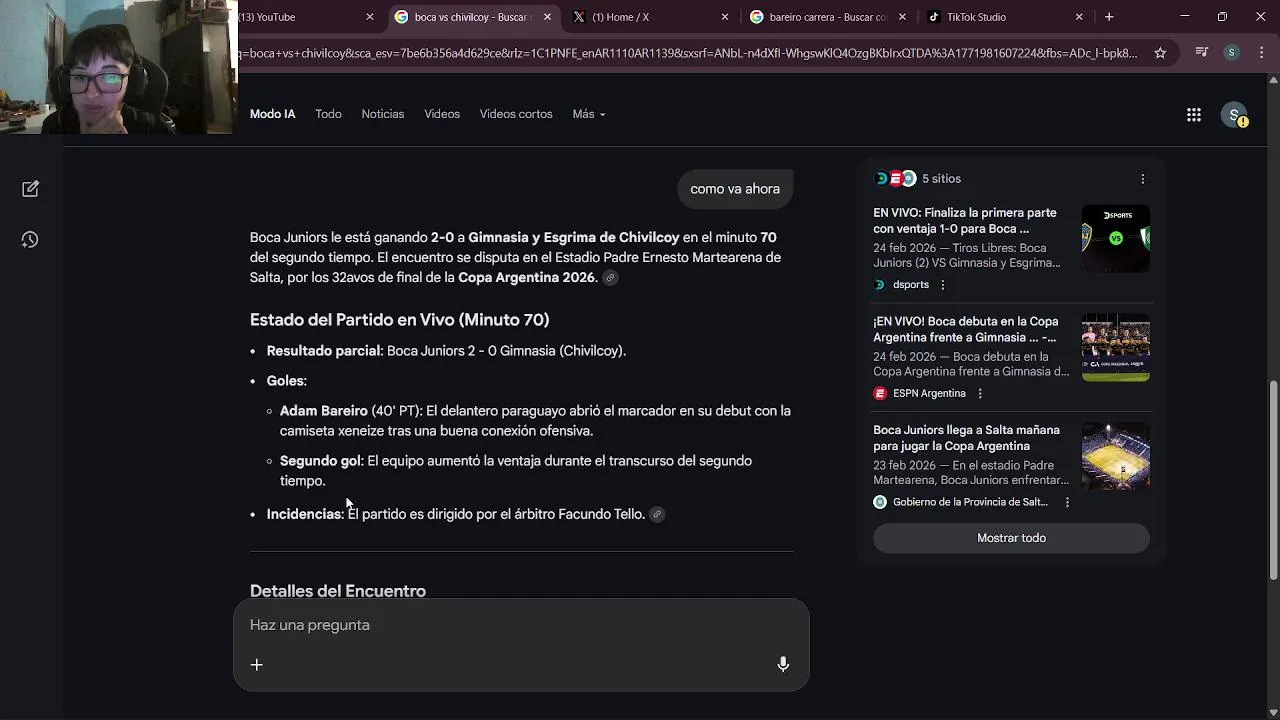Open more options for Gobierno de Salta source

coord(1067,503)
